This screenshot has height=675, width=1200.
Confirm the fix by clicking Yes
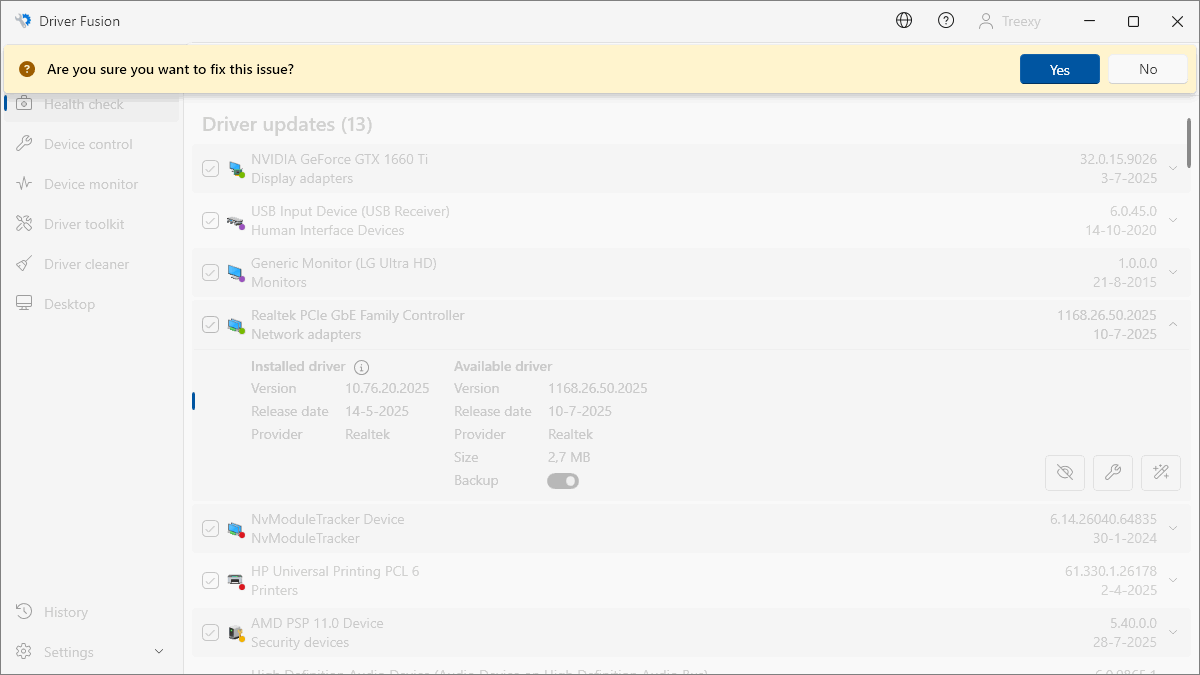(1060, 70)
